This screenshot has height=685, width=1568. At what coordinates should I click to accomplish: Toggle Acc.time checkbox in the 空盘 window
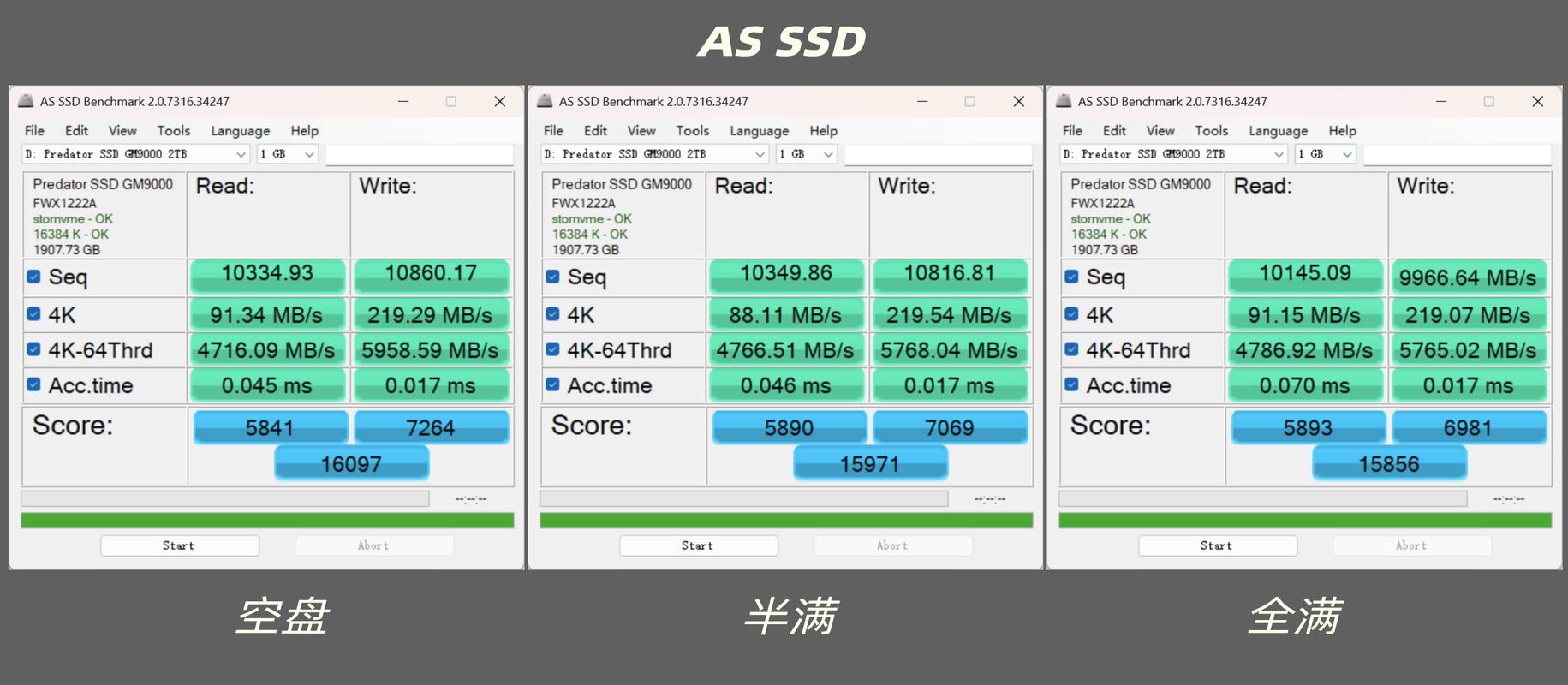pos(33,384)
